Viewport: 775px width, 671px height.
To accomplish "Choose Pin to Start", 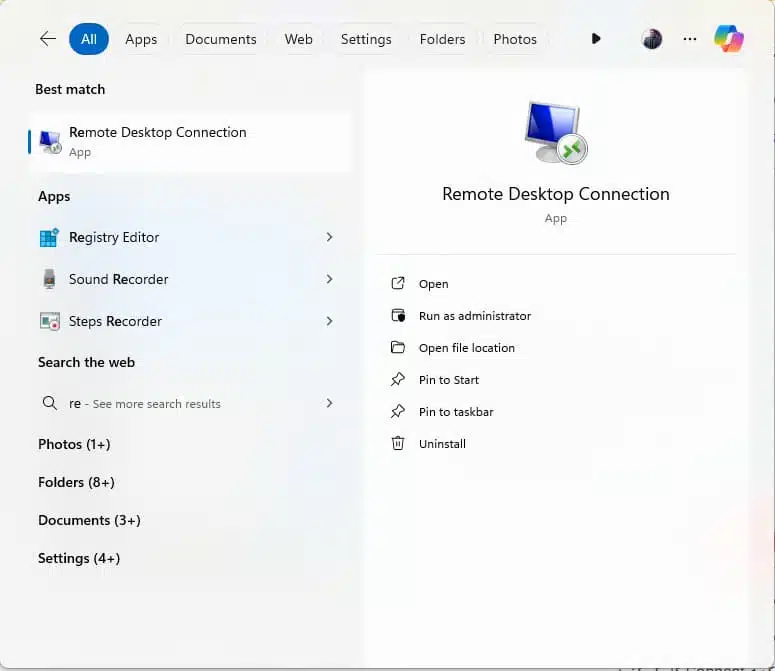I will 449,380.
